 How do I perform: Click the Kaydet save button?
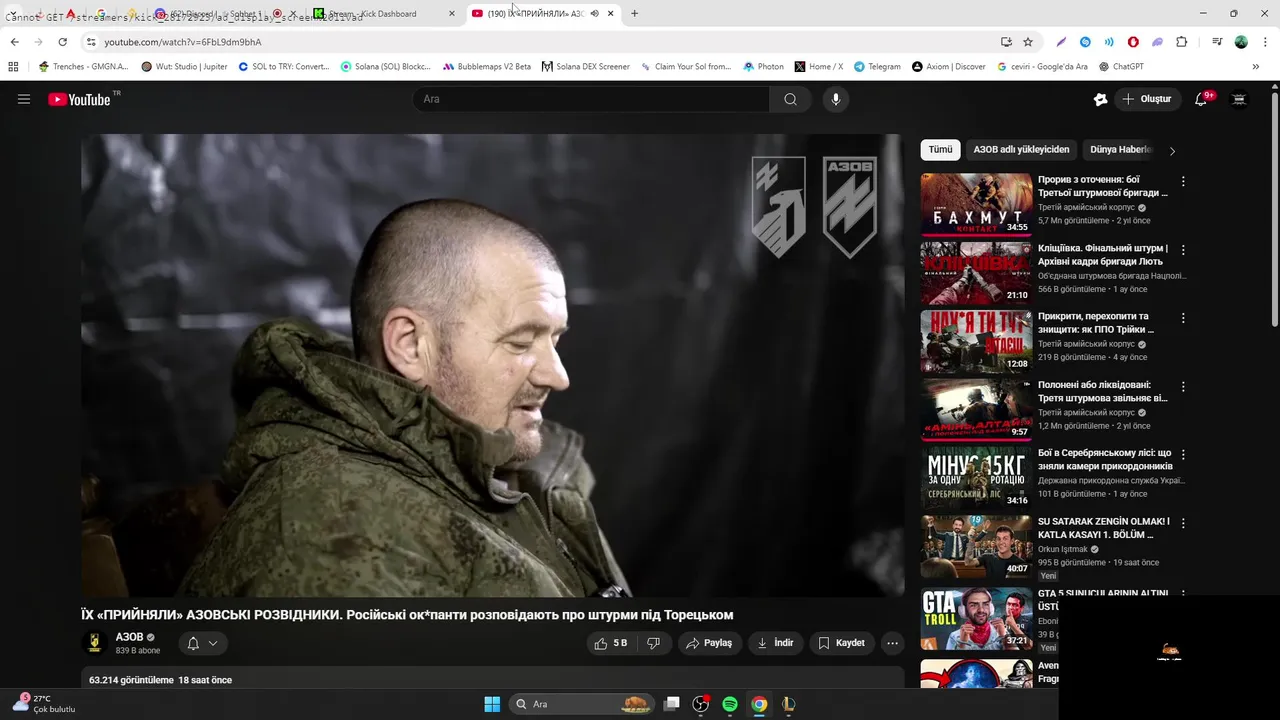pos(841,643)
